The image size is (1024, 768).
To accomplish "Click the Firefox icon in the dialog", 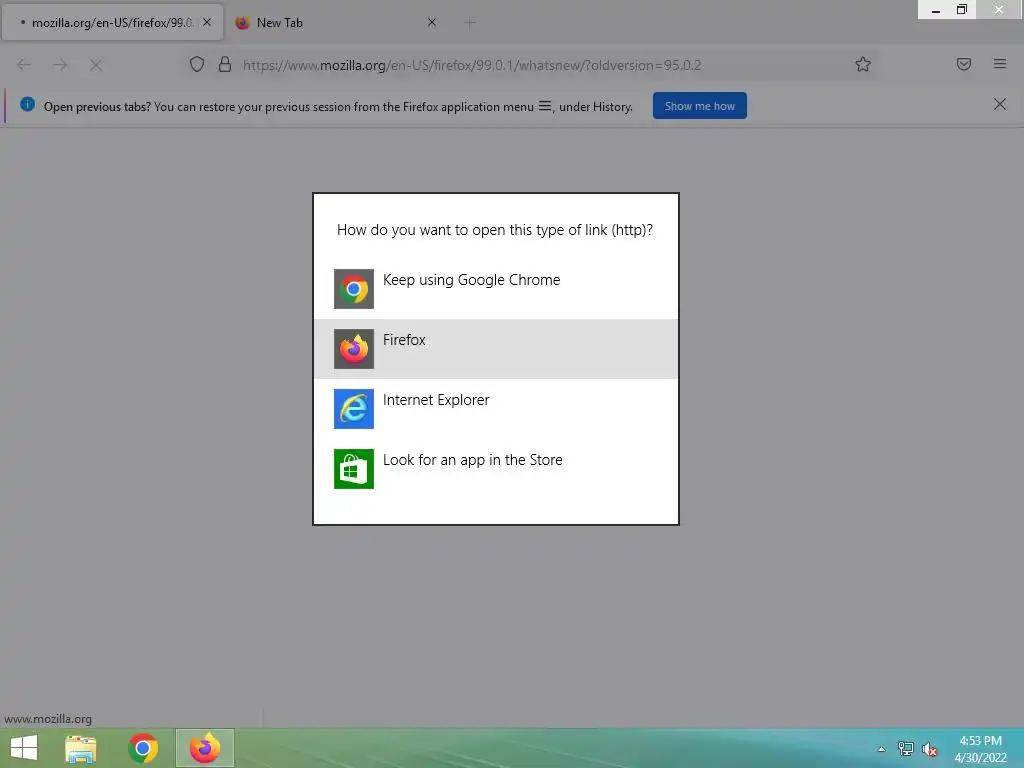I will click(x=354, y=349).
